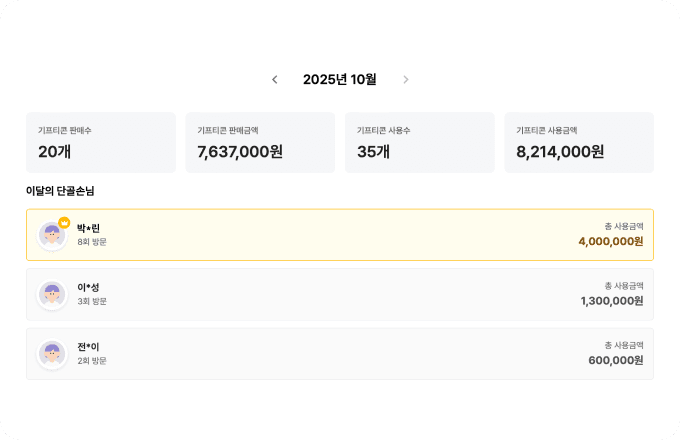Screen dimensions: 680x440
Task: Click 이*성 customer avatar
Action: tap(52, 294)
